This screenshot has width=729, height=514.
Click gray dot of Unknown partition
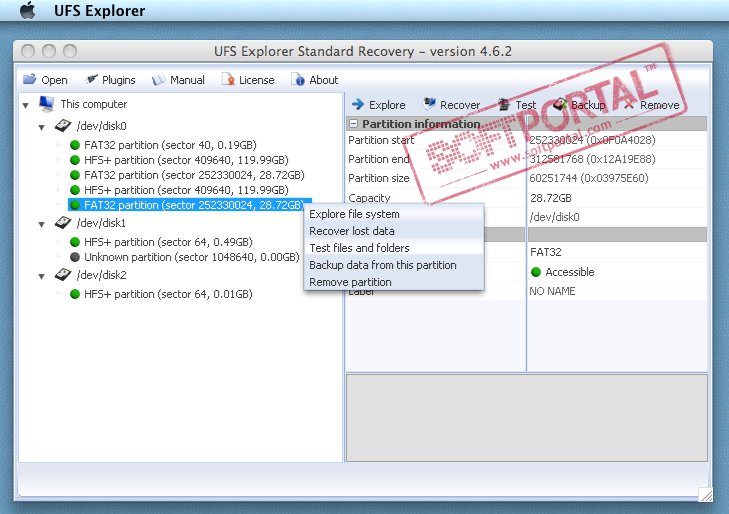[75, 257]
